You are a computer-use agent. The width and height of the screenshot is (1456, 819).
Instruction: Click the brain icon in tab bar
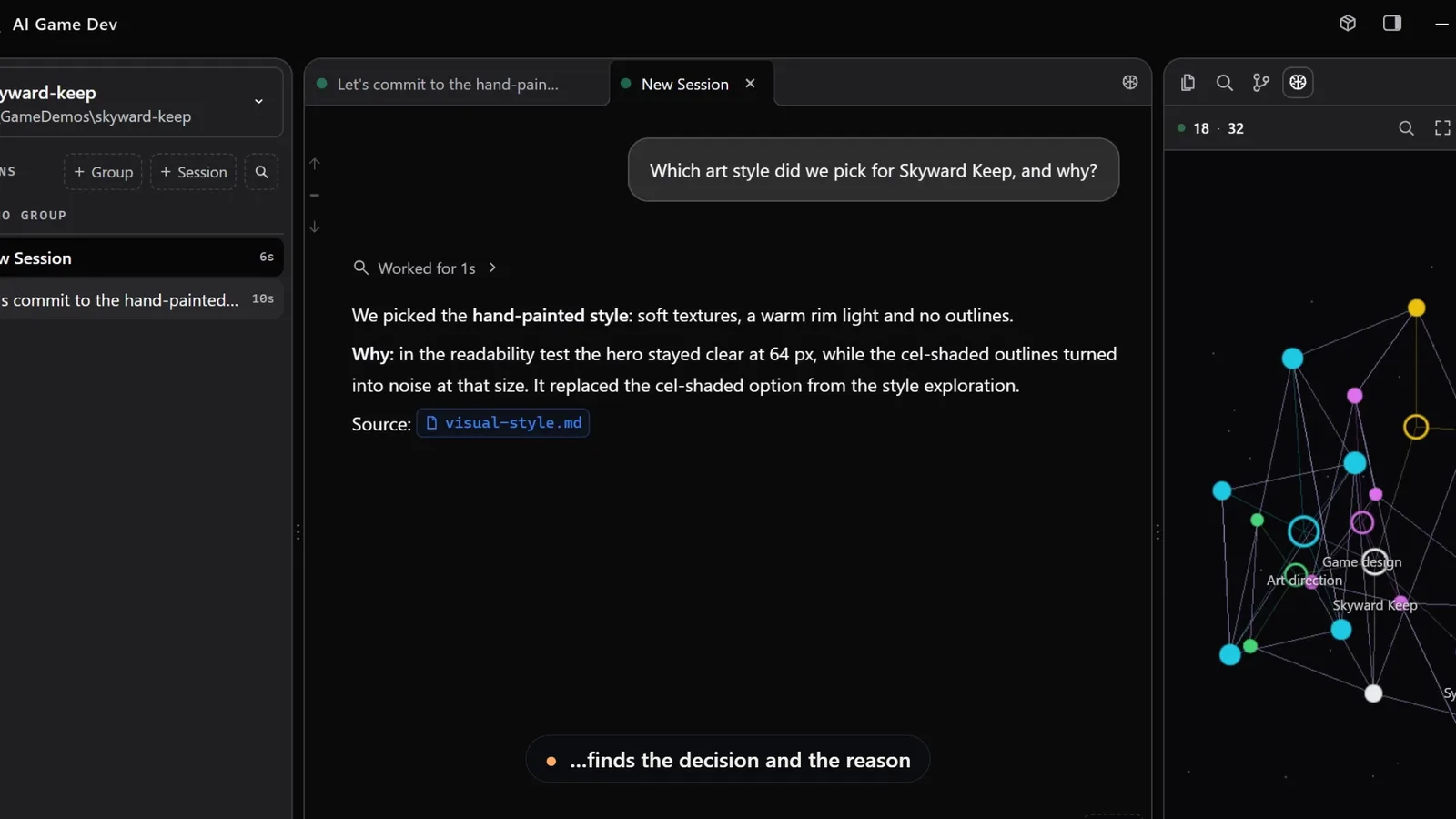[1130, 82]
